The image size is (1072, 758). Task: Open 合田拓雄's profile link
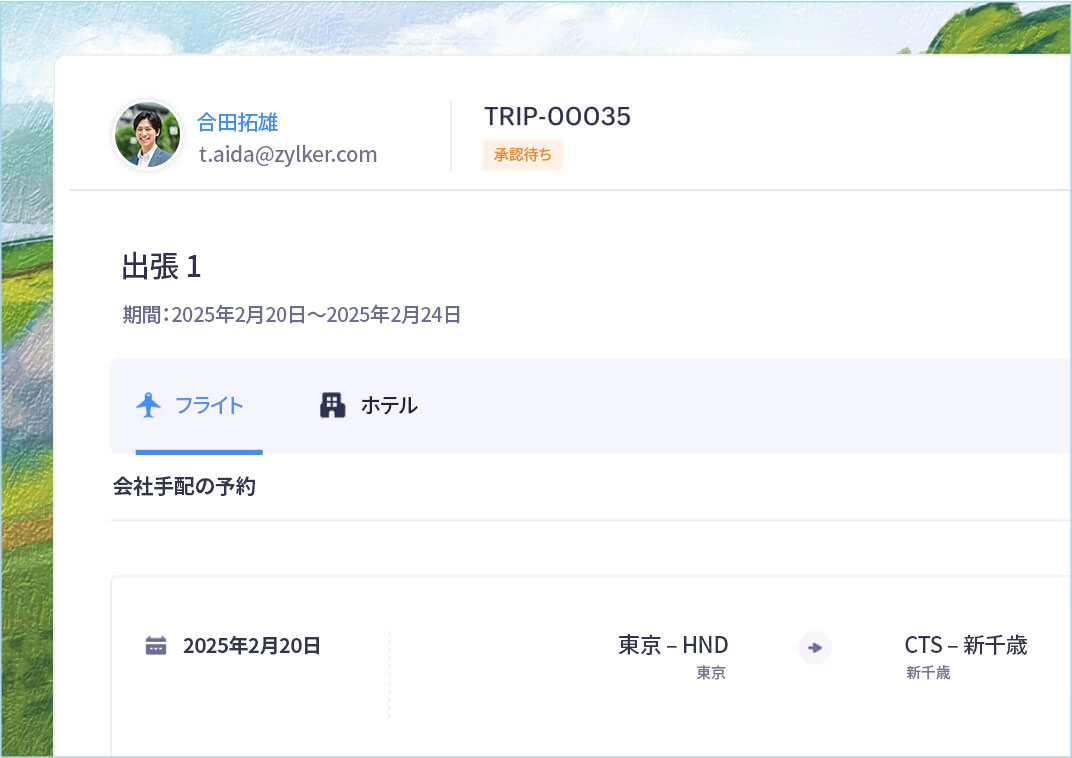click(236, 122)
